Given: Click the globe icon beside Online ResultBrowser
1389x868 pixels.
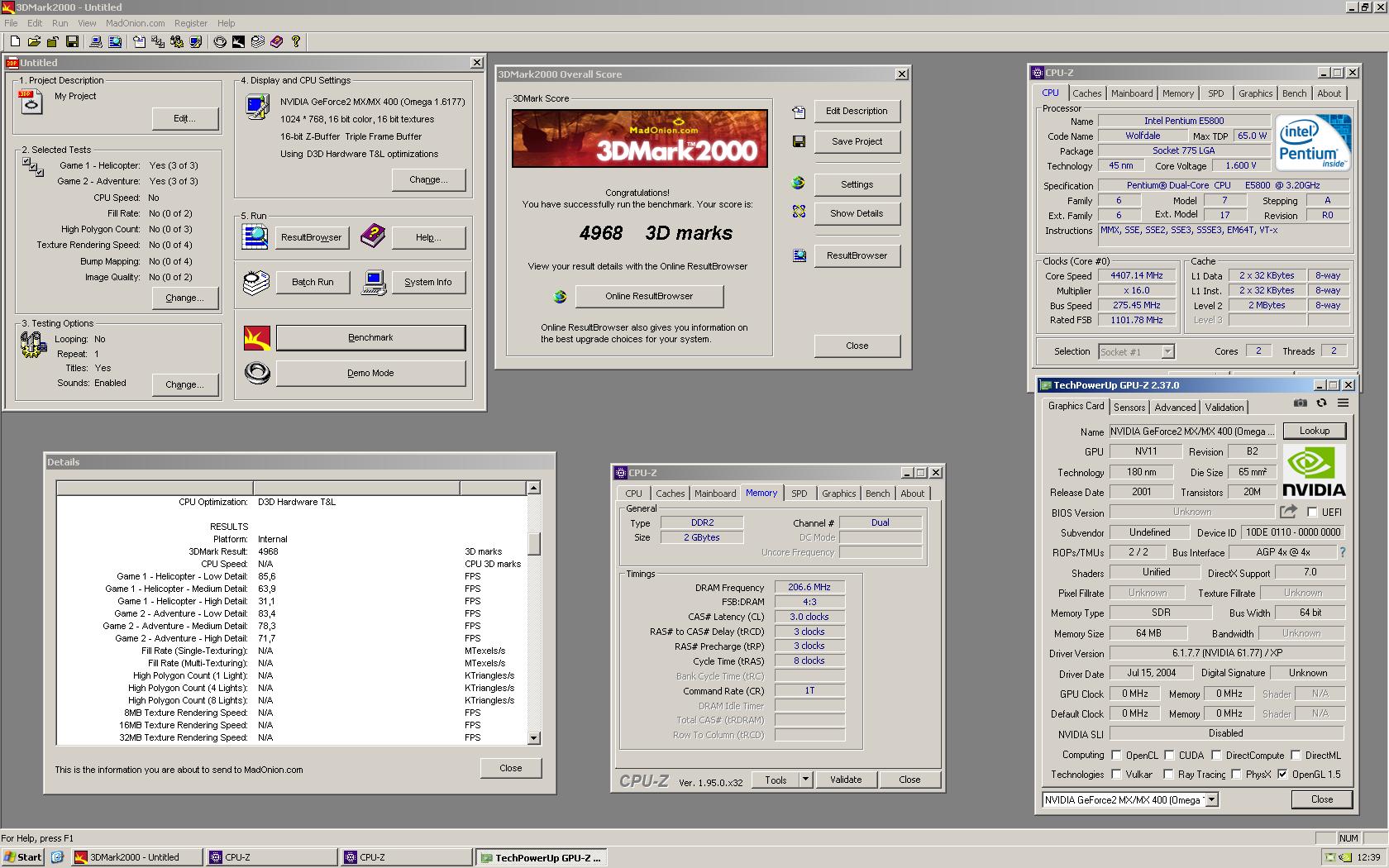Looking at the screenshot, I should tap(560, 297).
